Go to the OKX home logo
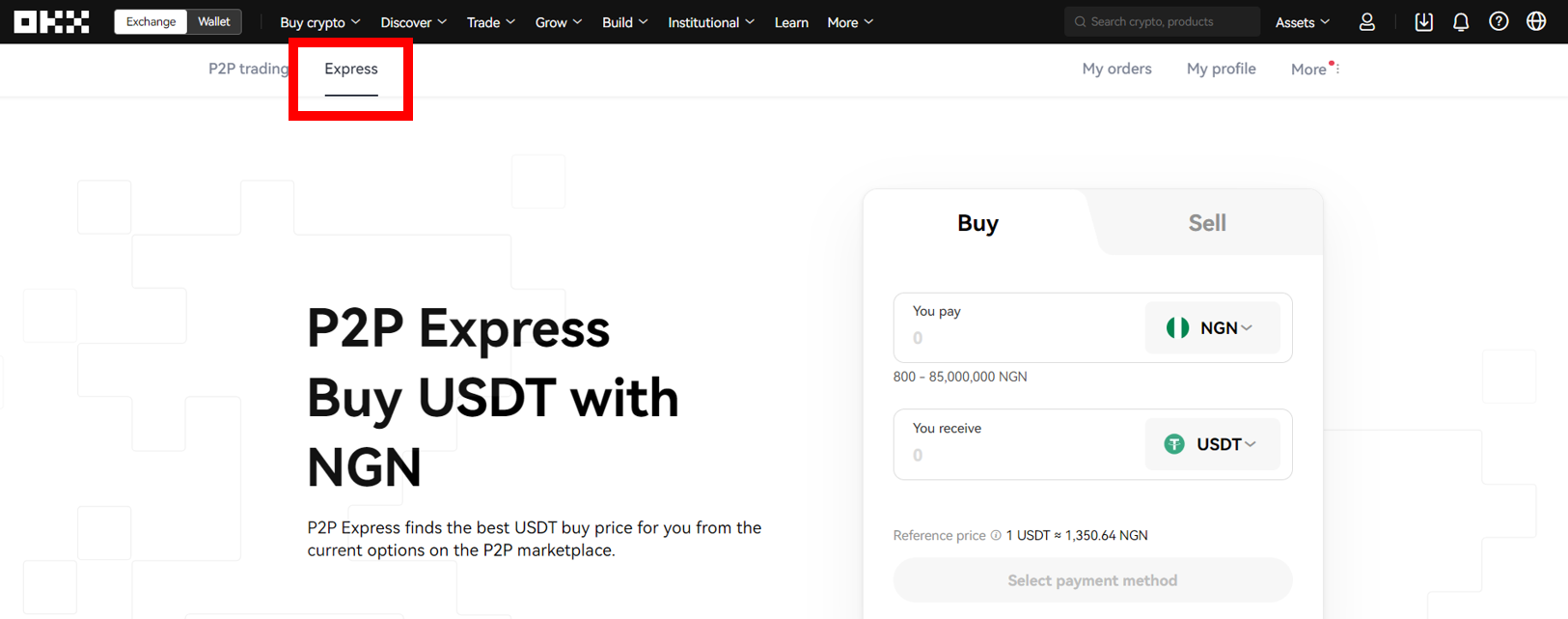The width and height of the screenshot is (1568, 619). click(x=52, y=21)
